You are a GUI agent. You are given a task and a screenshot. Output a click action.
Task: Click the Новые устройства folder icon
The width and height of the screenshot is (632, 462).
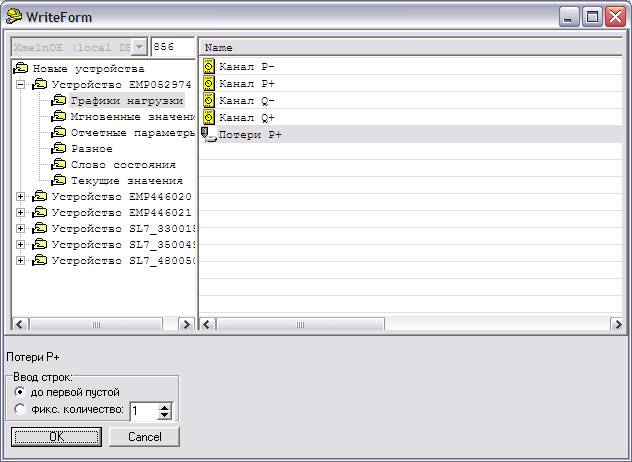click(21, 69)
